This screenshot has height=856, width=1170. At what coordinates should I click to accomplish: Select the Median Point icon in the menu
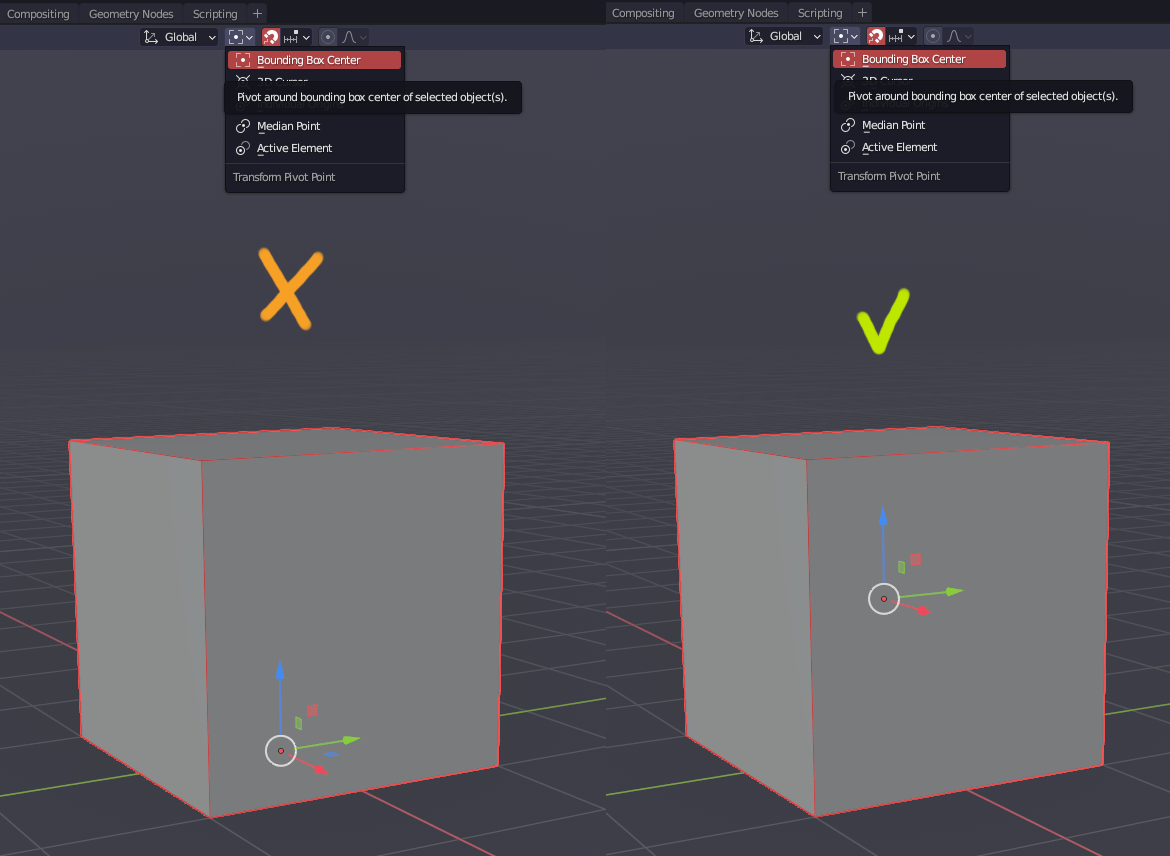pos(243,126)
